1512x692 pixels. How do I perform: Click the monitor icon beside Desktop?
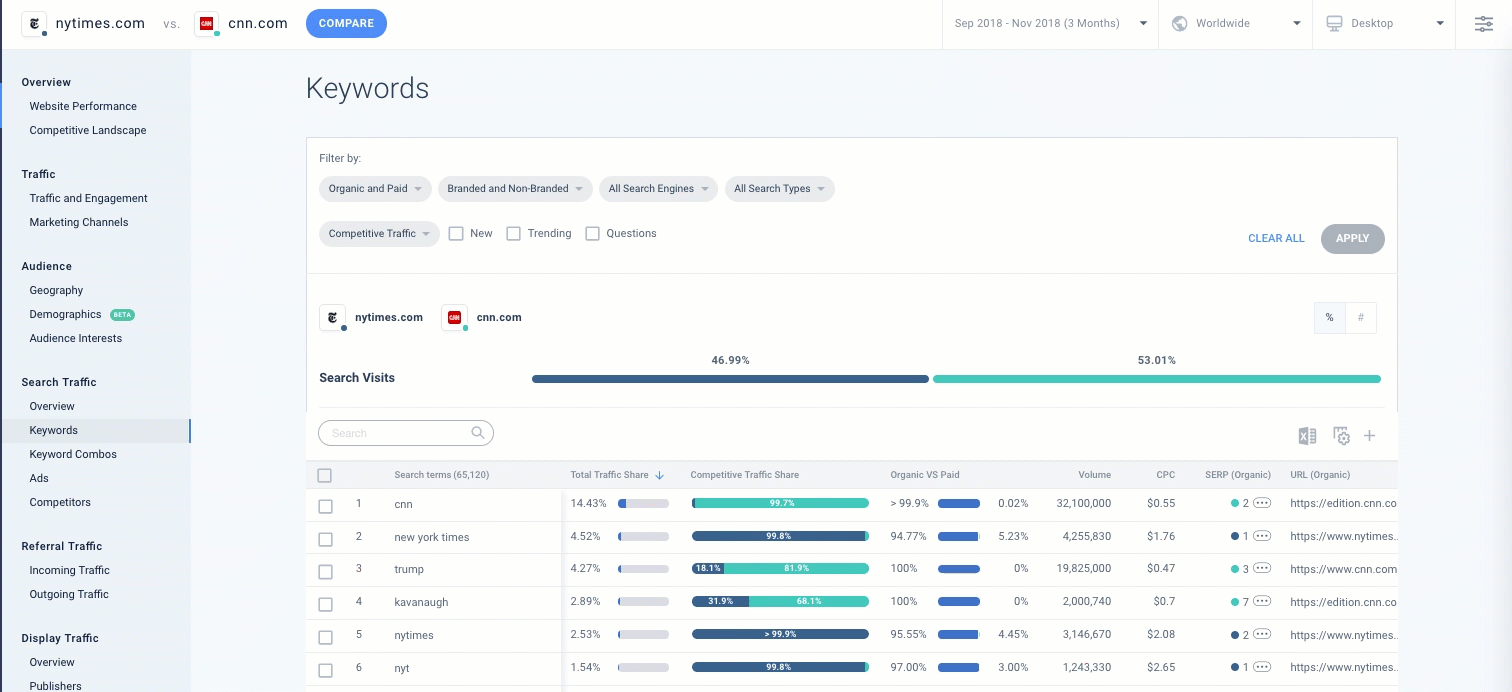1334,23
